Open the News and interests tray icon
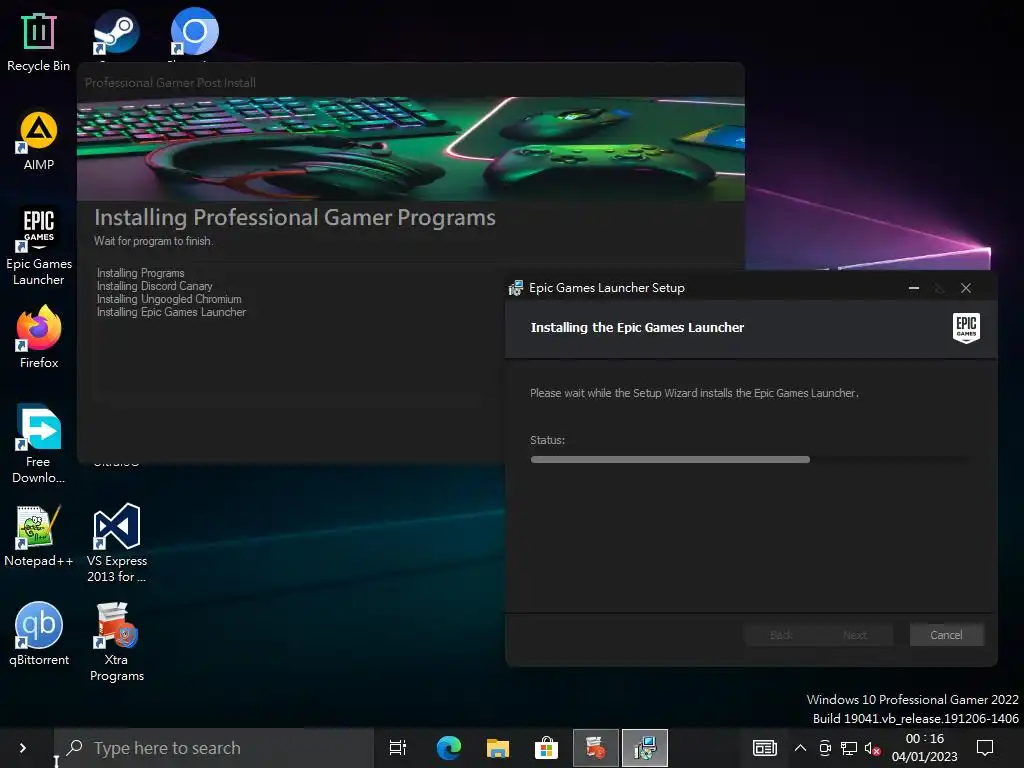Image resolution: width=1024 pixels, height=768 pixels. coord(765,748)
